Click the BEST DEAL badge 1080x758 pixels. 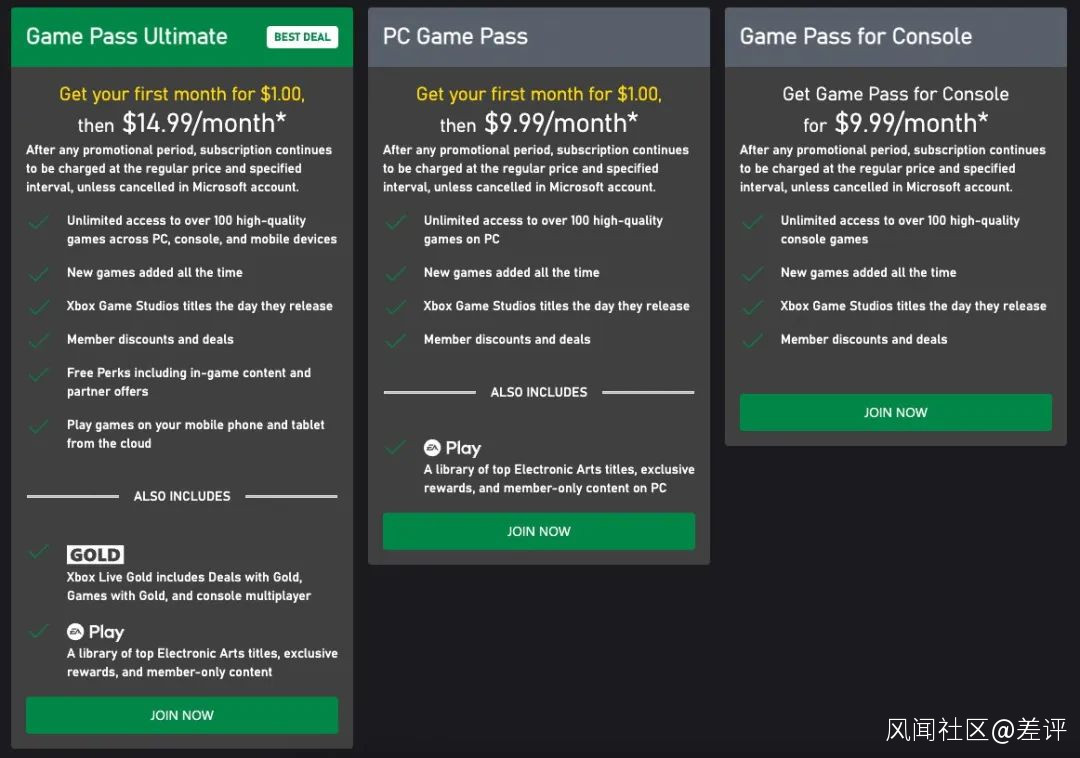(x=302, y=37)
